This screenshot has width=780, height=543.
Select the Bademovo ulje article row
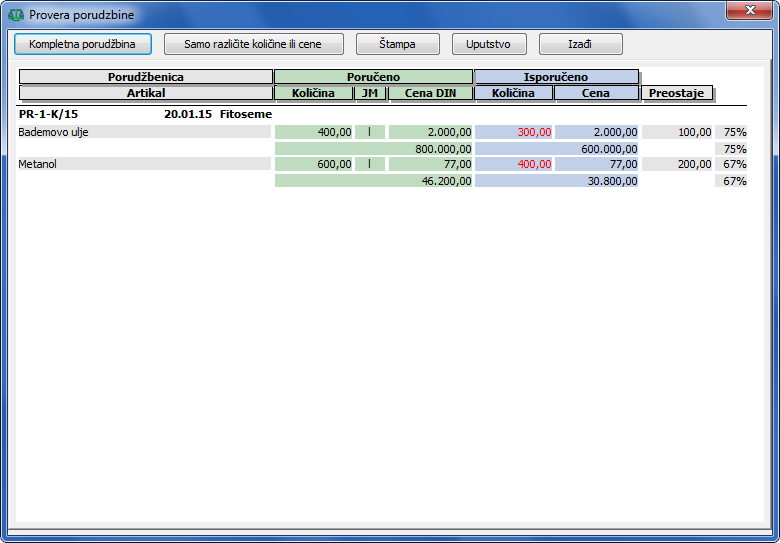tap(144, 132)
